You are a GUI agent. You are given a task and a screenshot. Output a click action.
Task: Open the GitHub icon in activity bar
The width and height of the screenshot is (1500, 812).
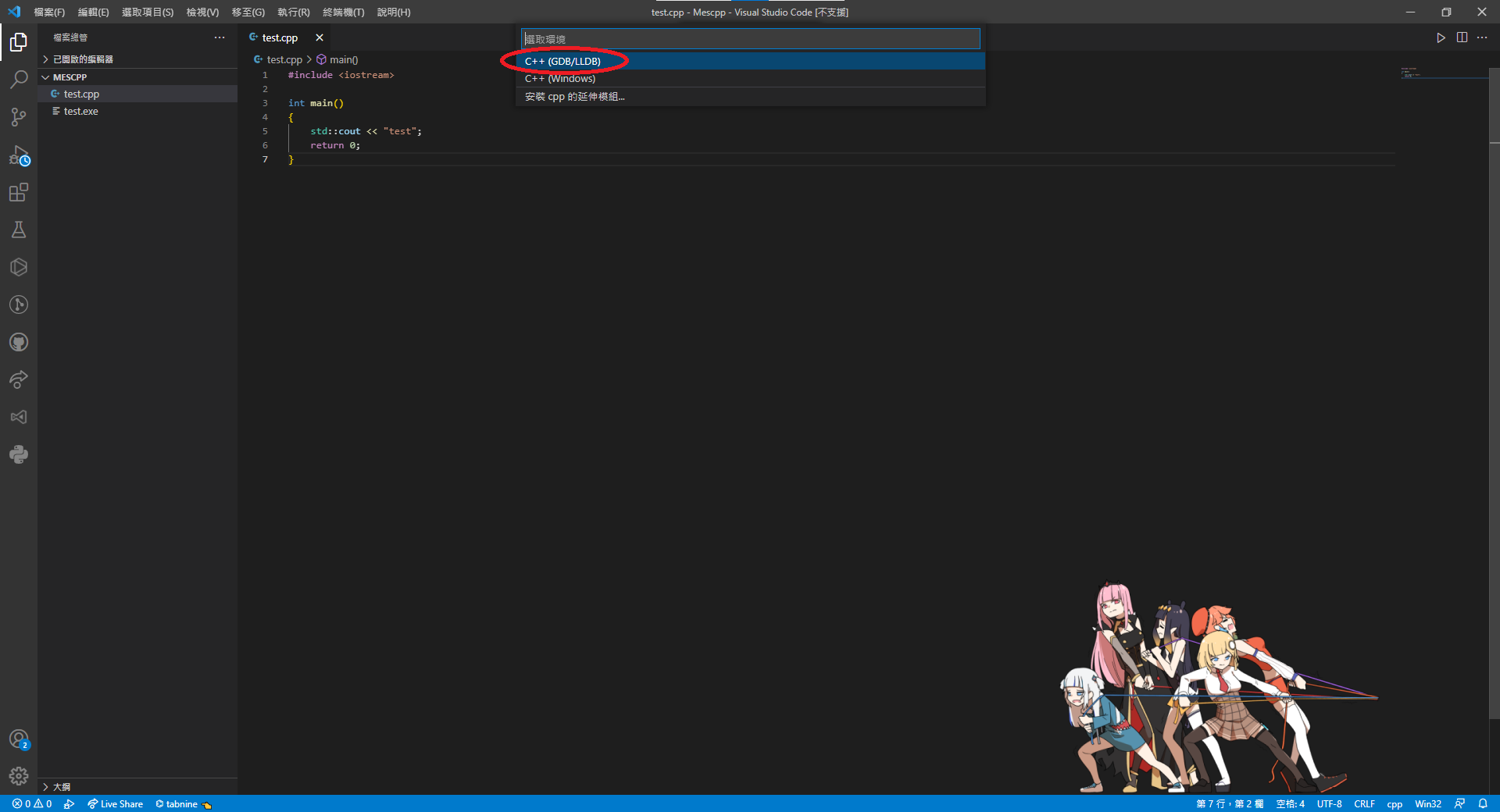[x=19, y=342]
